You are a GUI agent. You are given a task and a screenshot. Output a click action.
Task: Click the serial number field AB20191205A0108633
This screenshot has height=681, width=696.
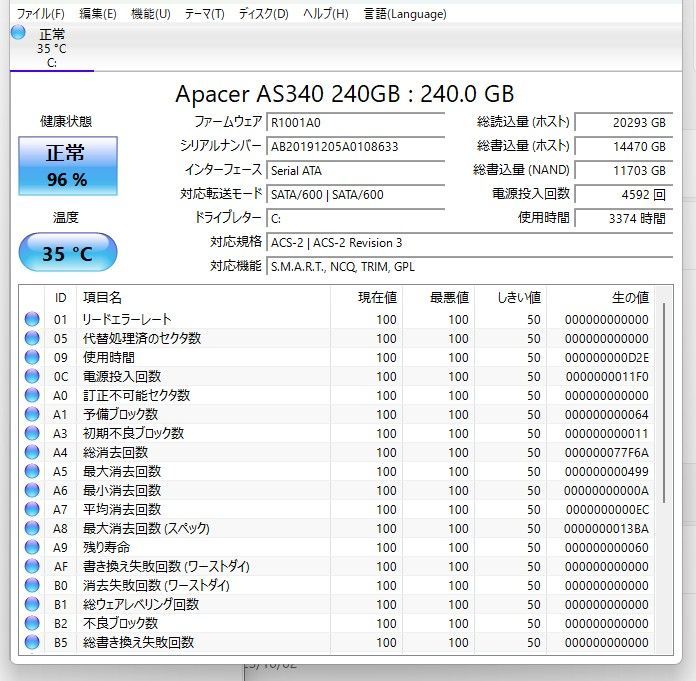pyautogui.click(x=356, y=146)
